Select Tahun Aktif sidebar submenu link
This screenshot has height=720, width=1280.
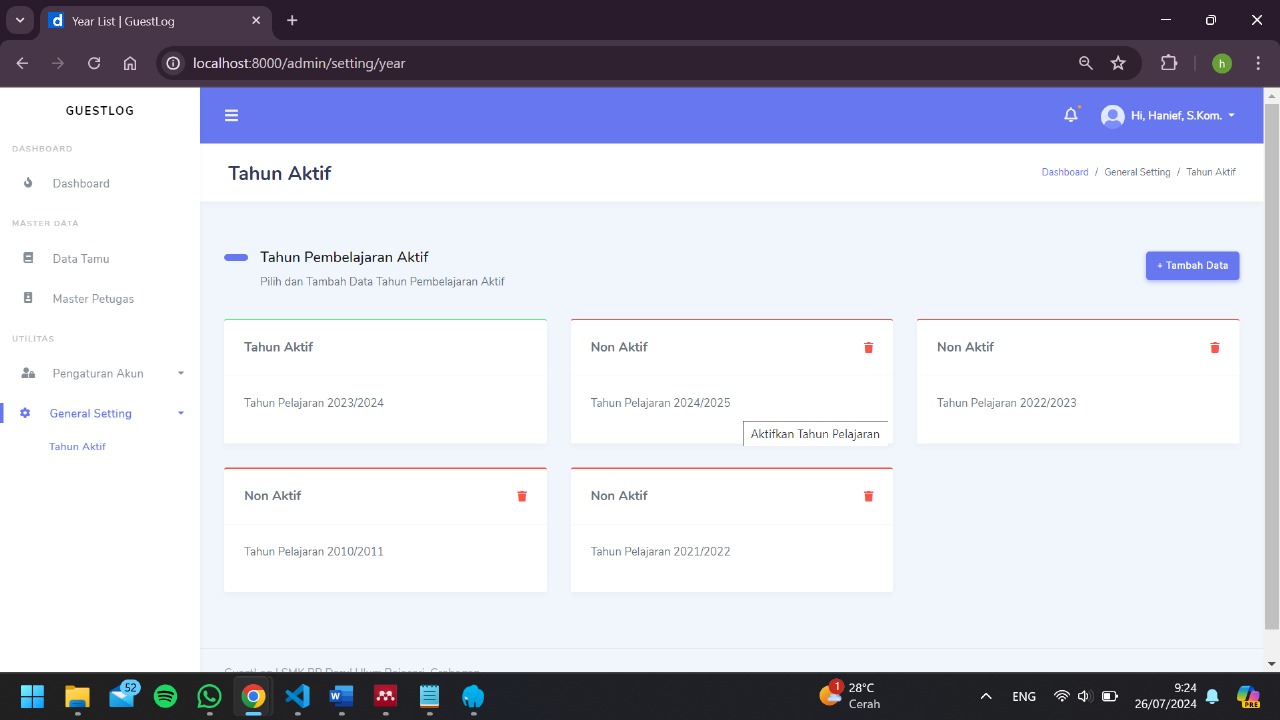click(77, 447)
